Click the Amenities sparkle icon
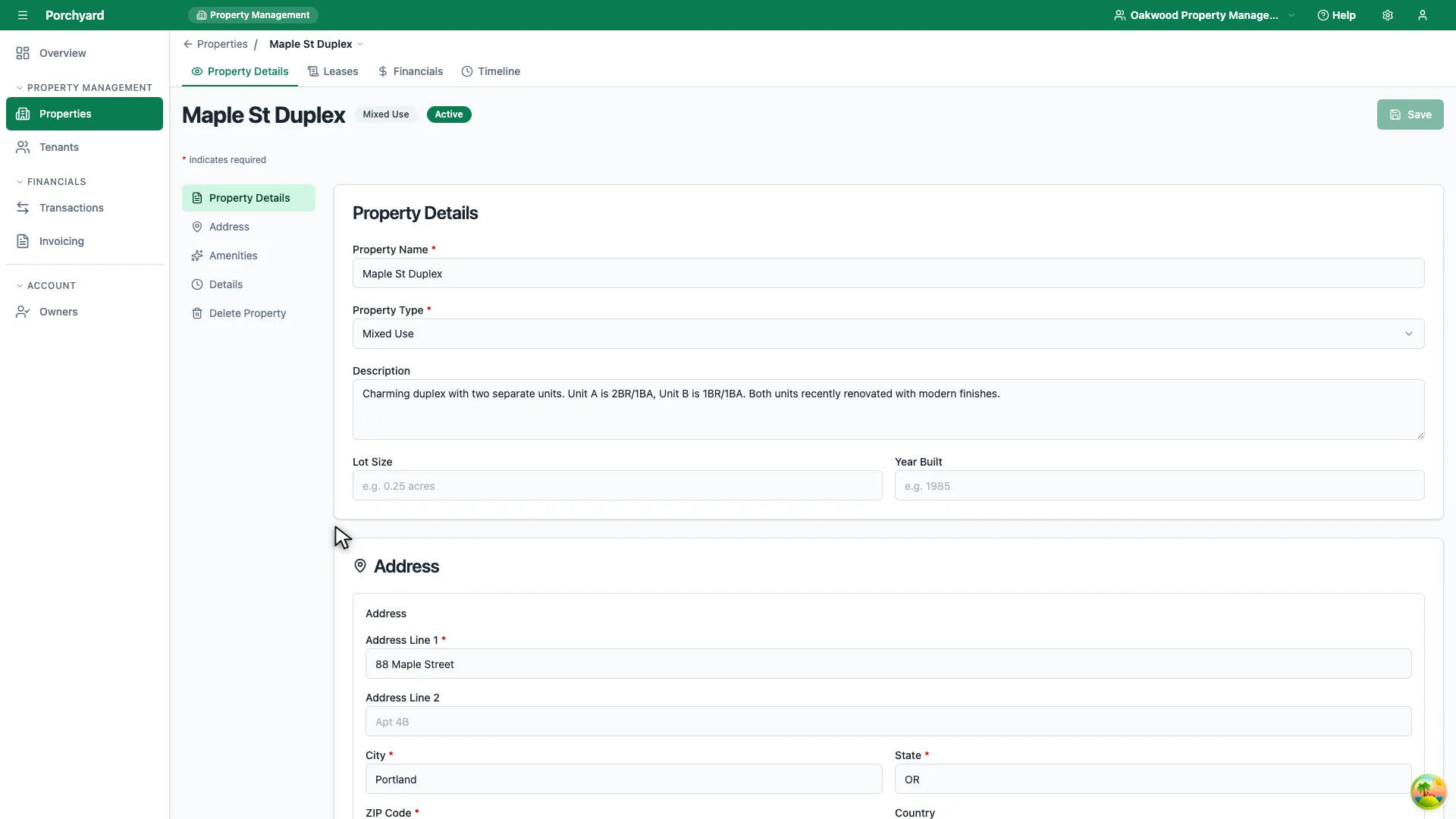The image size is (1456, 819). pos(197,256)
